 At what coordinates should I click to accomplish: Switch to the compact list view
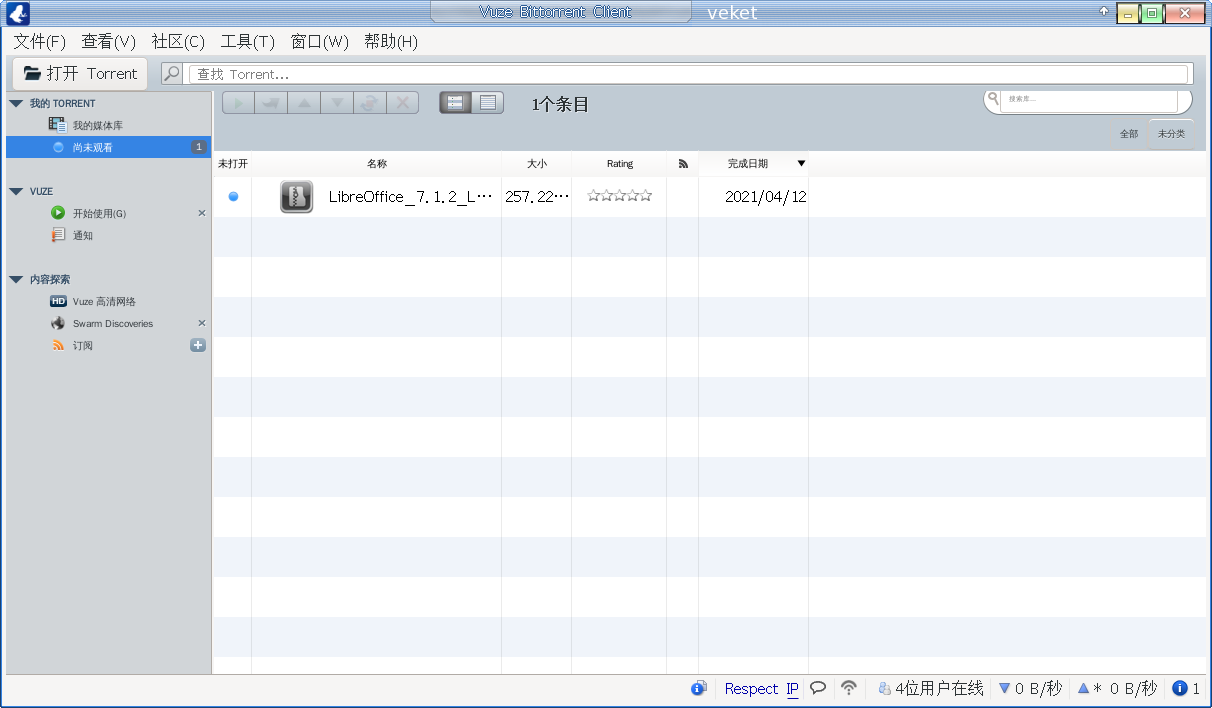[488, 102]
